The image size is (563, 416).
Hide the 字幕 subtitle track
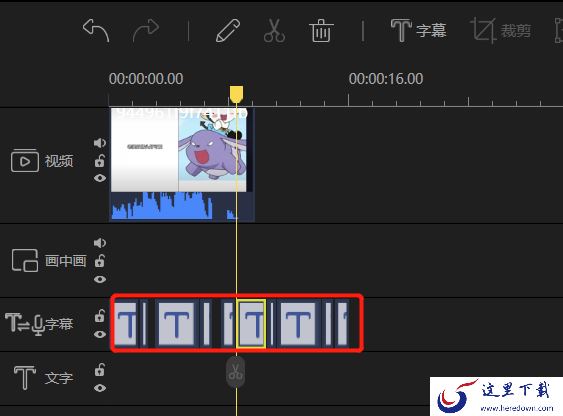click(100, 334)
